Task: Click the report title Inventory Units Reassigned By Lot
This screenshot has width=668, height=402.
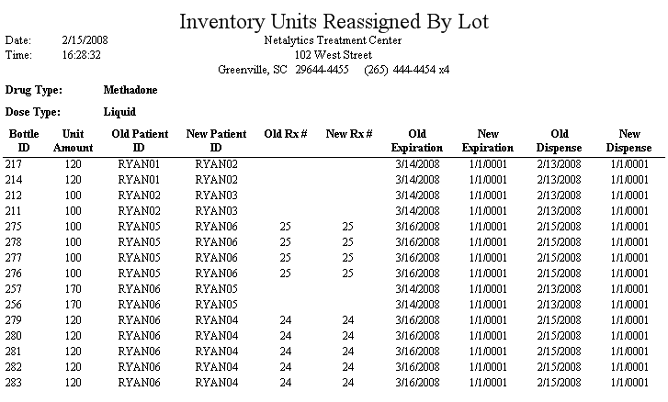Action: tap(334, 21)
